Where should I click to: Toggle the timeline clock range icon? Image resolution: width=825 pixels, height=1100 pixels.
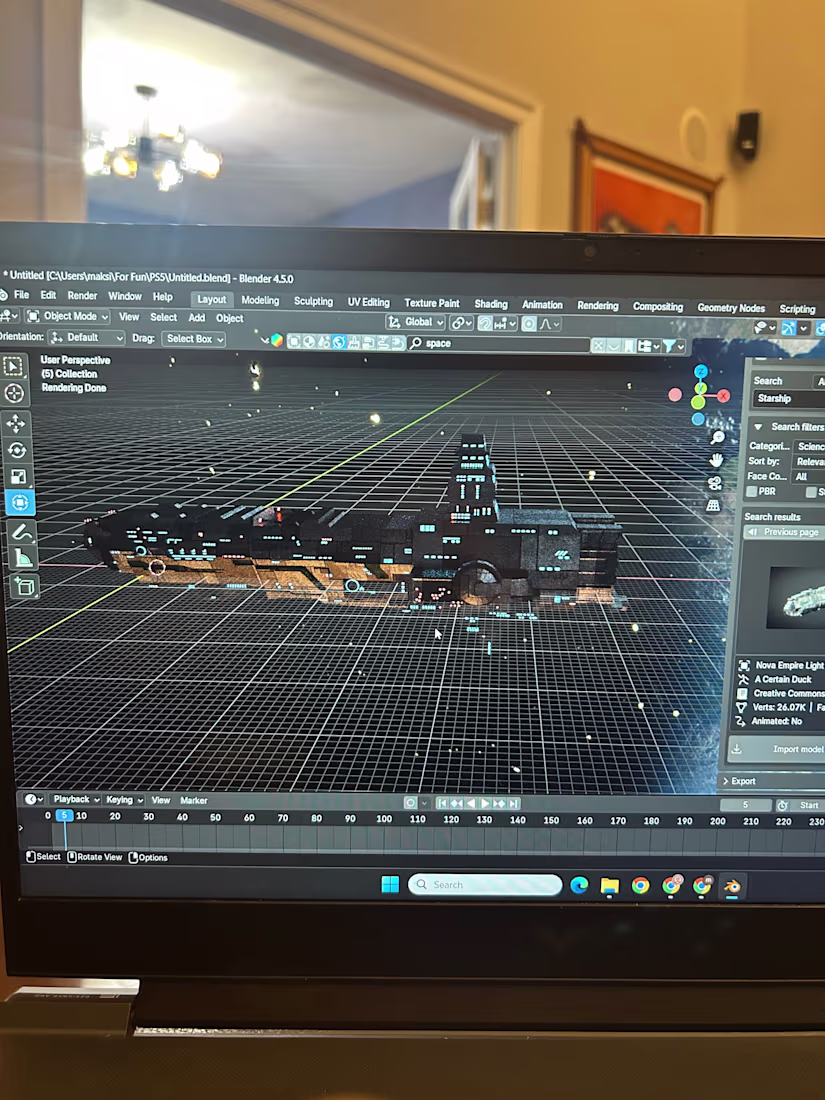coord(782,805)
